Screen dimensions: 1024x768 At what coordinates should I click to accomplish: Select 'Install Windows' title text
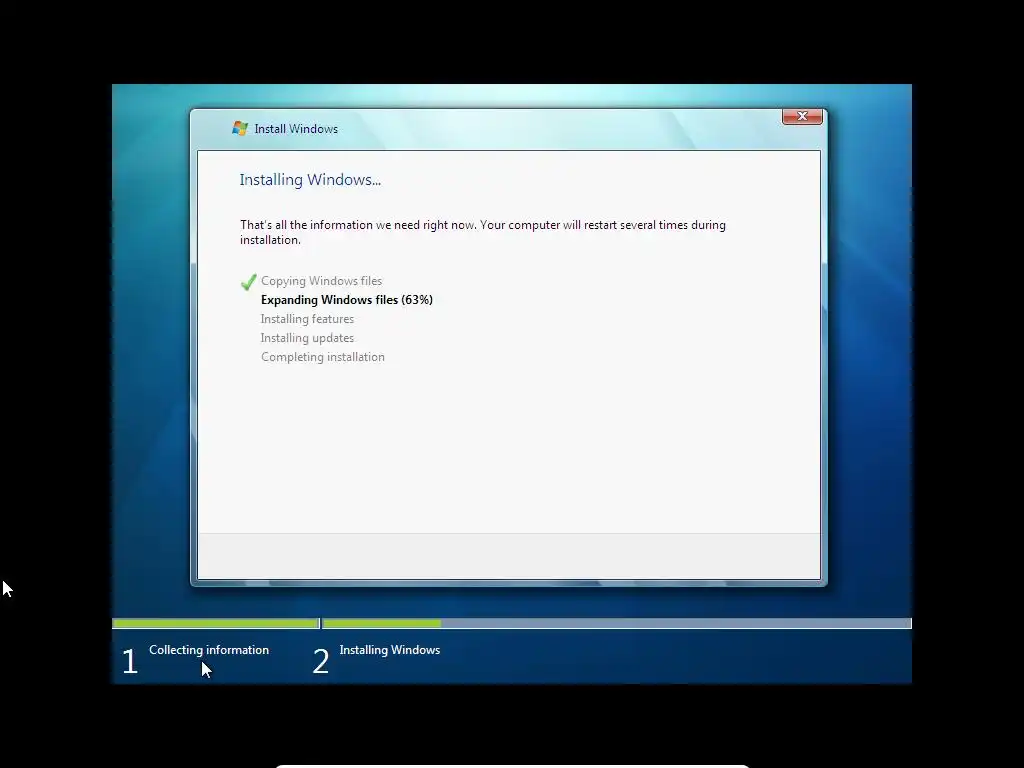296,129
